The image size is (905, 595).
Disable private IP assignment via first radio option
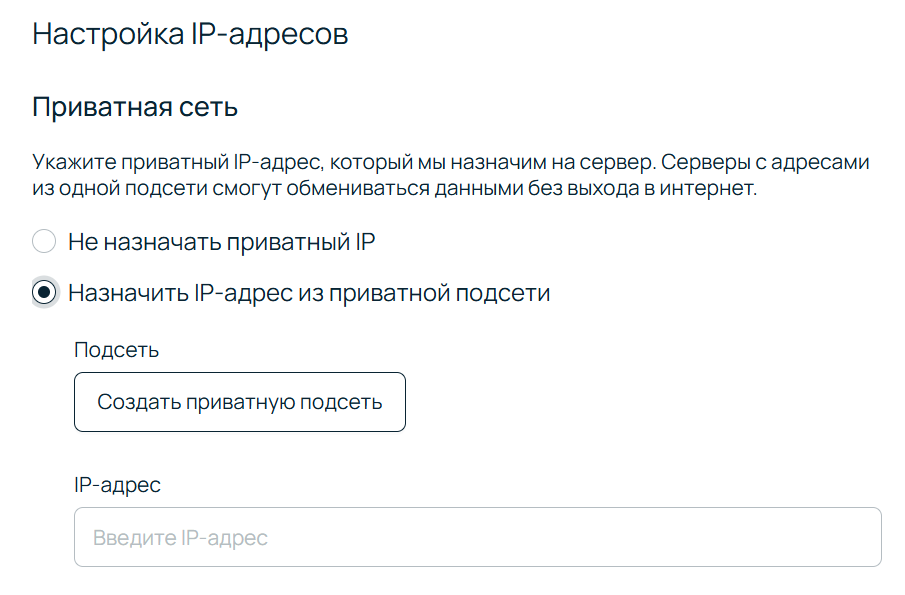click(x=44, y=241)
